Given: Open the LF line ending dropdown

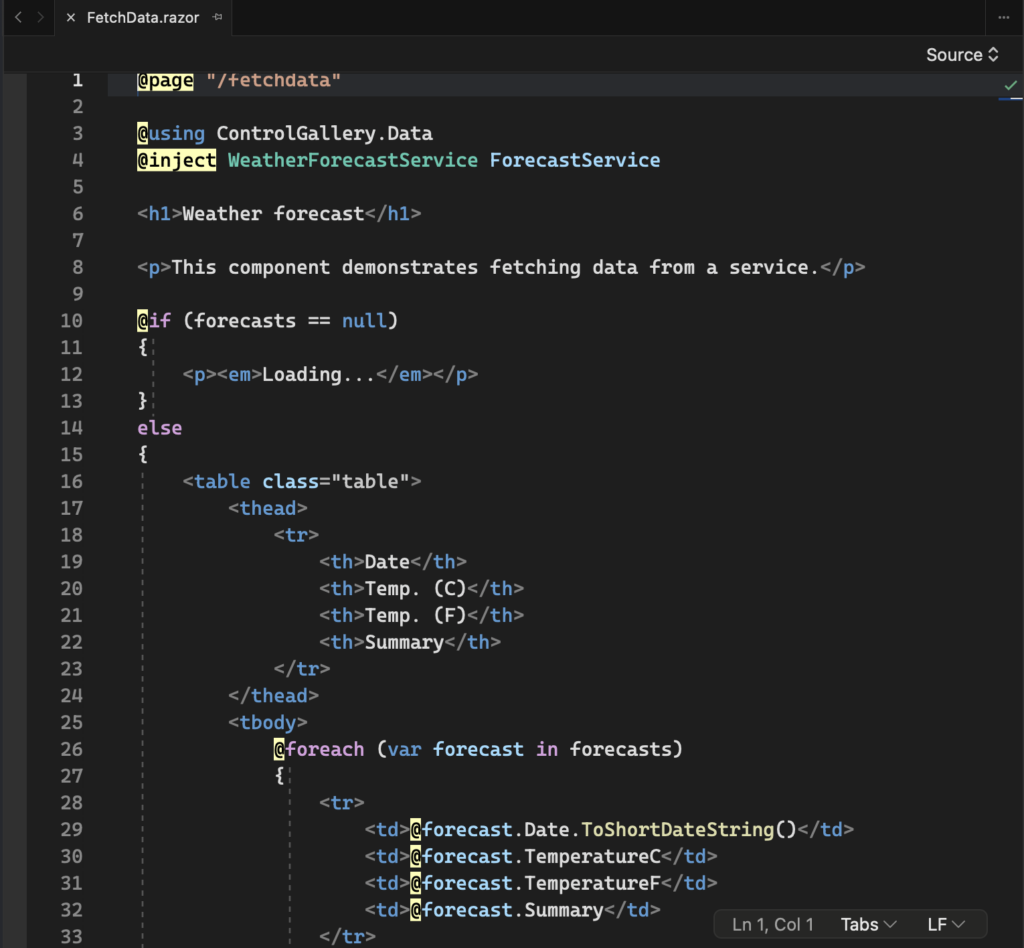Looking at the screenshot, I should [945, 924].
